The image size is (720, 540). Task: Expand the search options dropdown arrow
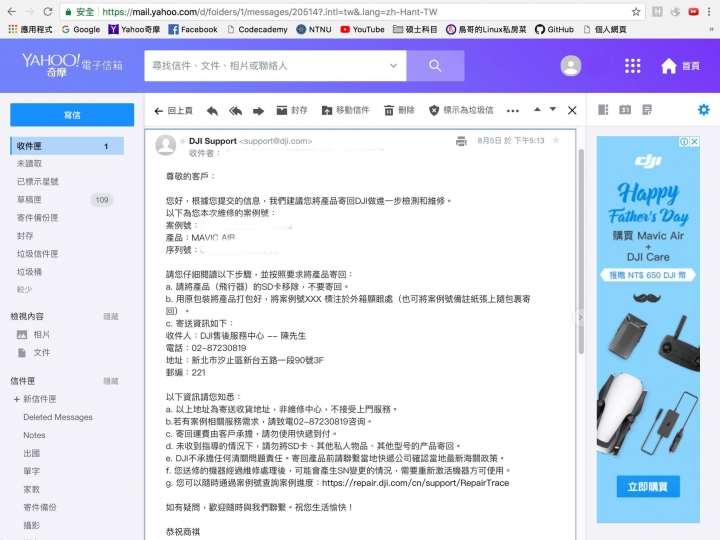[394, 66]
